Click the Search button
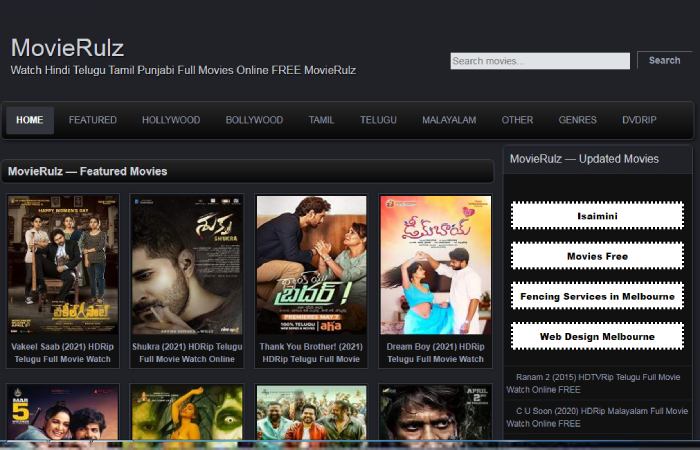The width and height of the screenshot is (700, 450). (x=664, y=60)
